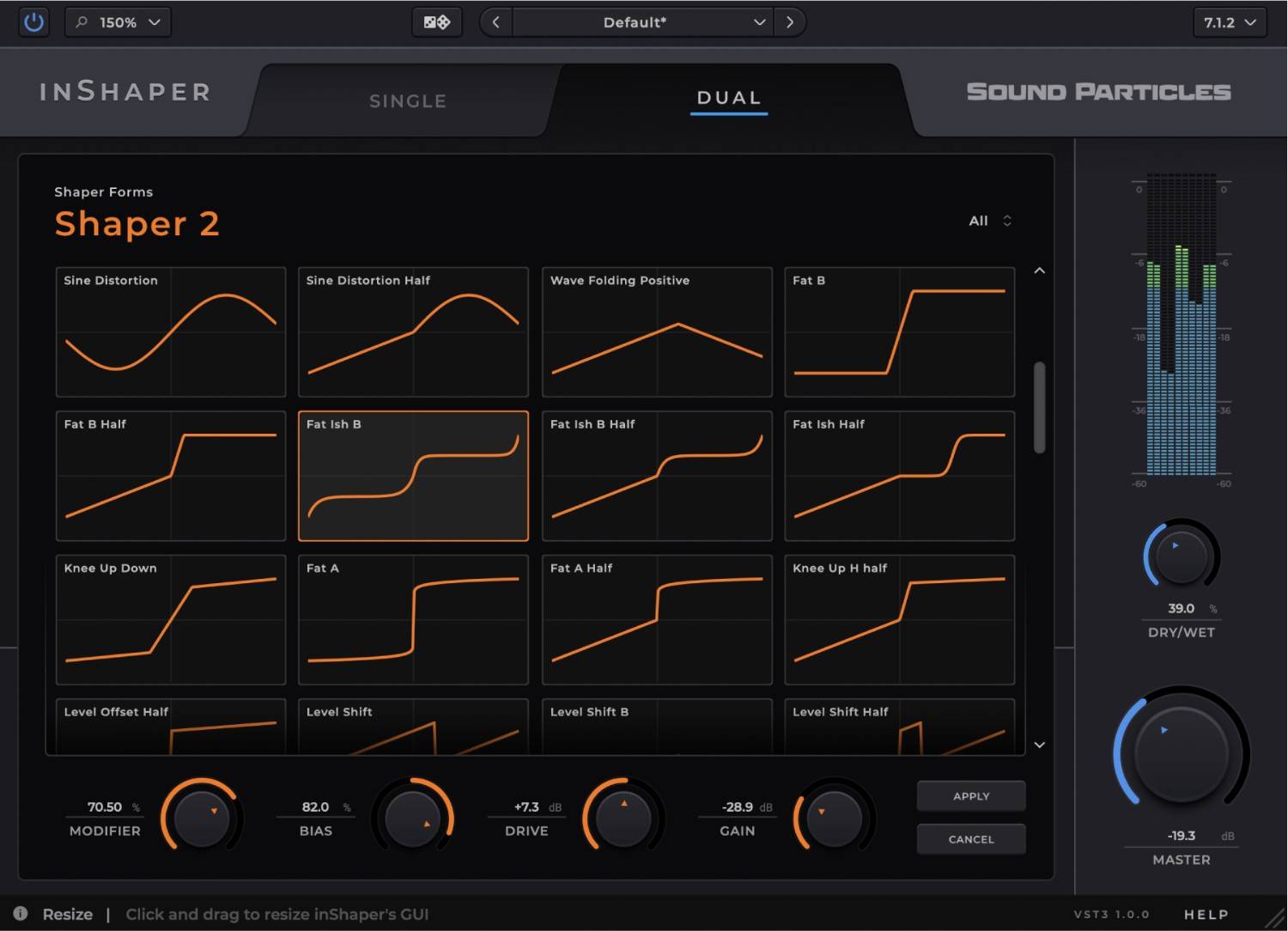Open the zoom level 150% dropdown

click(118, 21)
